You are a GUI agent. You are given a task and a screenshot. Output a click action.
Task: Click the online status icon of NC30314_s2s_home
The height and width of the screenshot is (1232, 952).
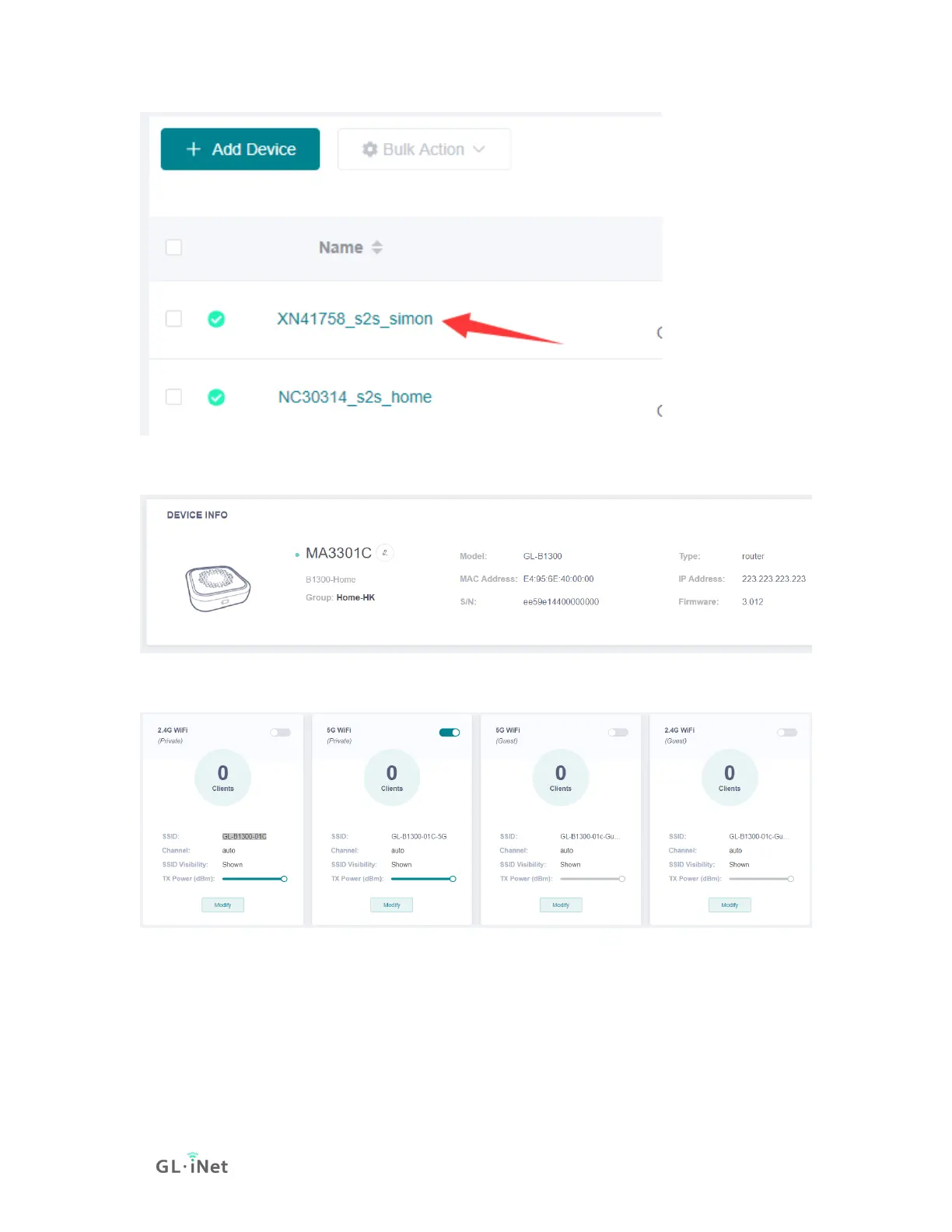click(x=216, y=397)
